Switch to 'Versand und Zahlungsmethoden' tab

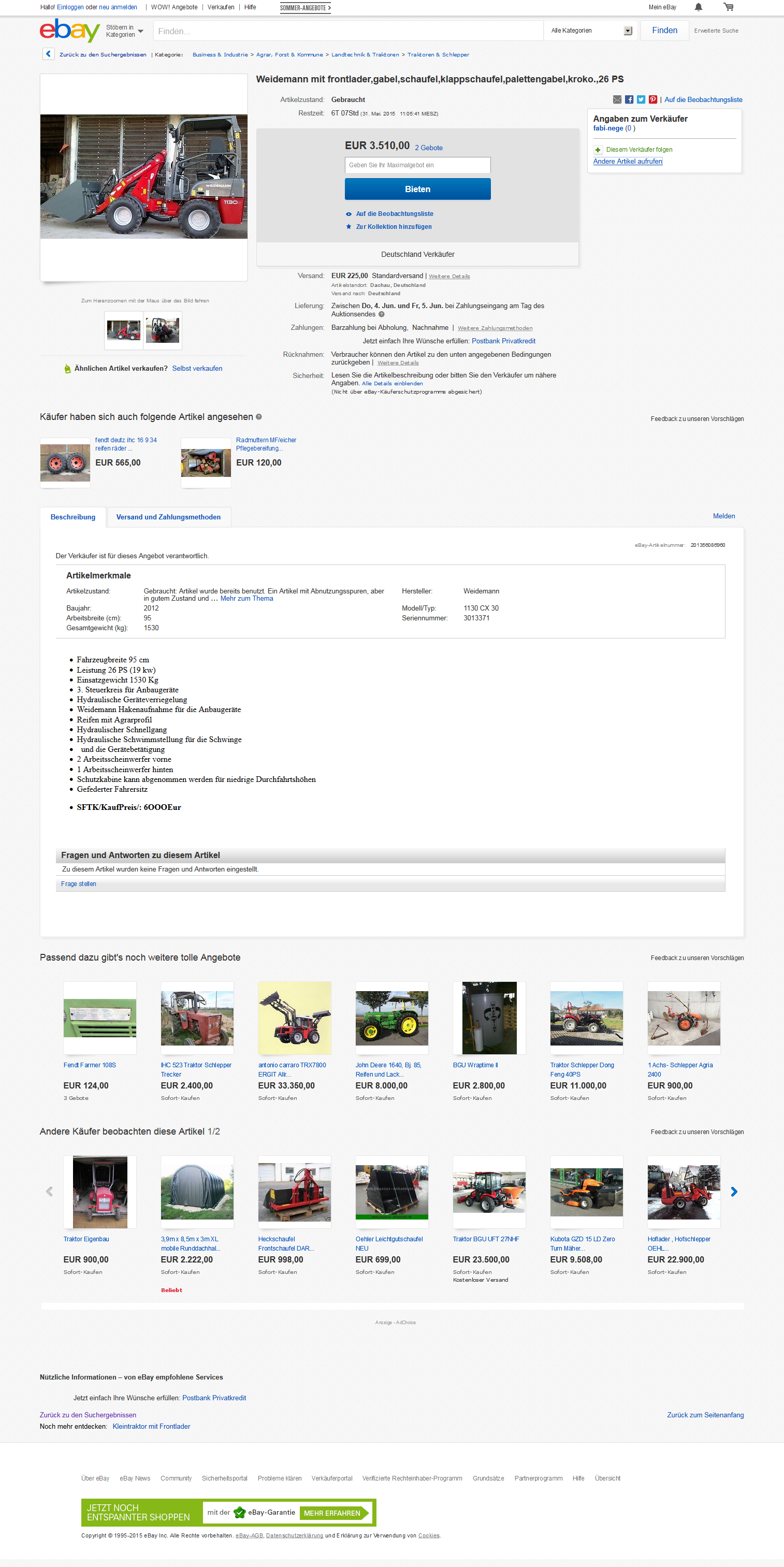point(168,517)
